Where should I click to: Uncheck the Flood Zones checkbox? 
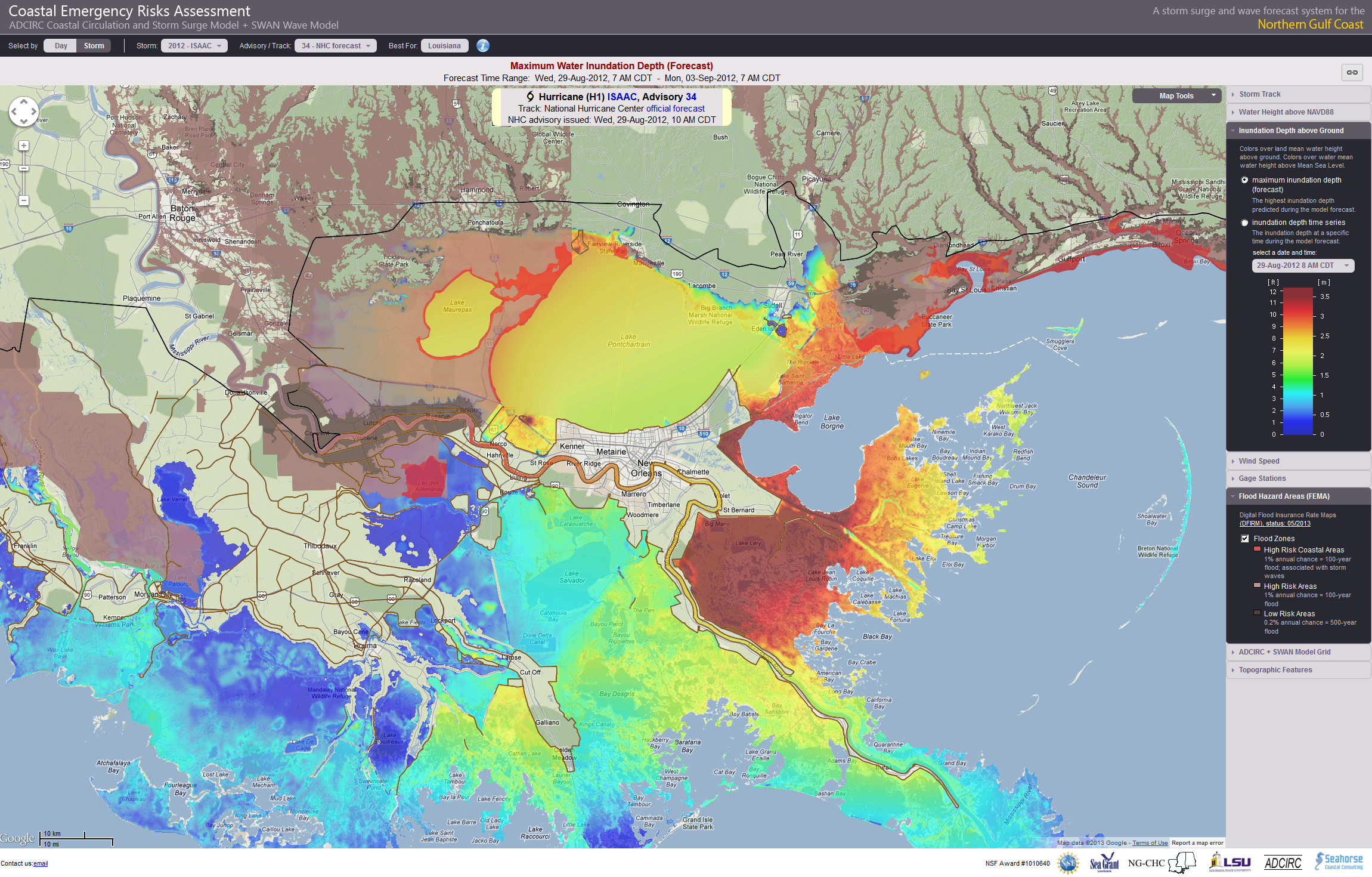tap(1245, 538)
